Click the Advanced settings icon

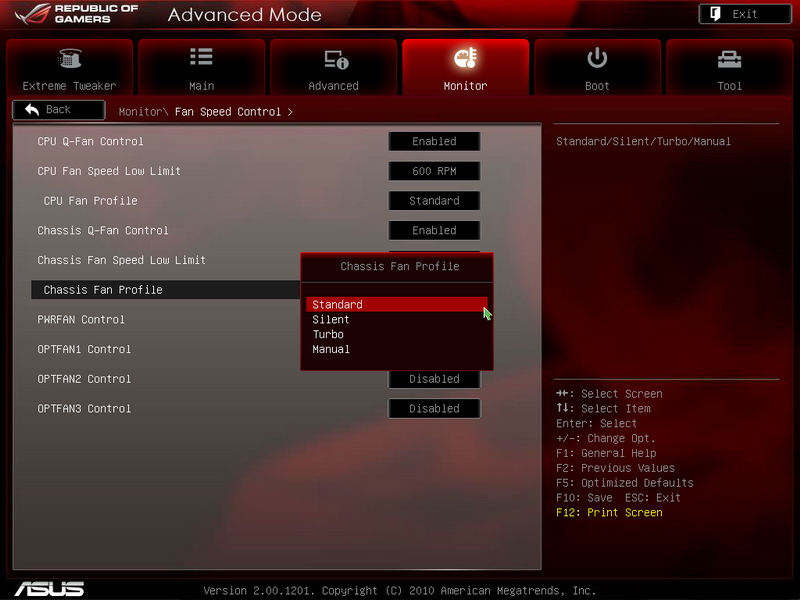pos(336,59)
